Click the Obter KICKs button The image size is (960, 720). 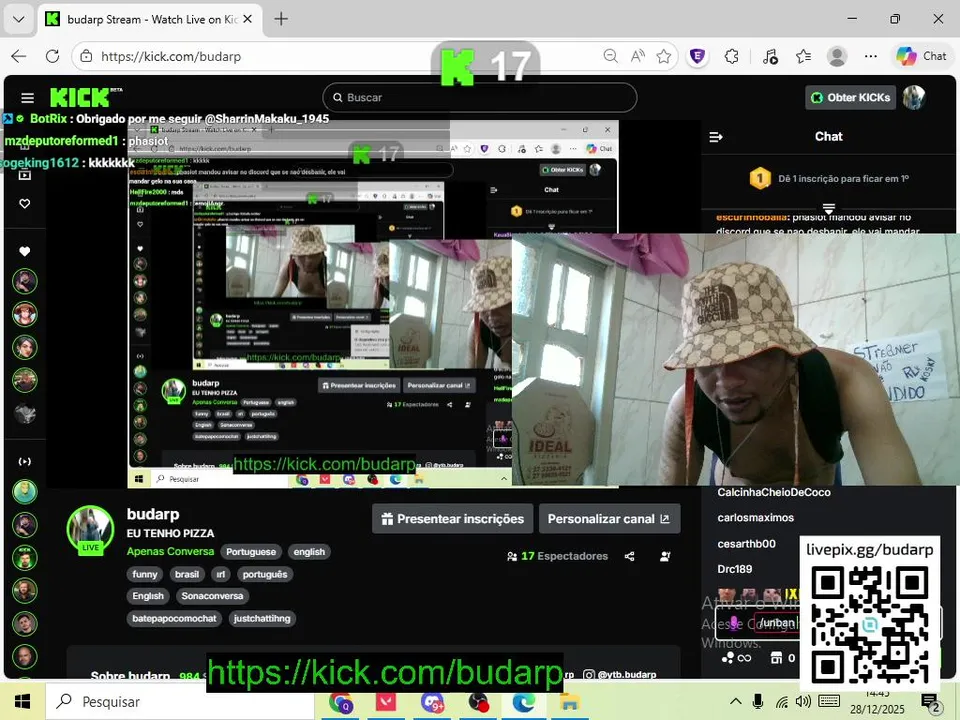pyautogui.click(x=850, y=97)
